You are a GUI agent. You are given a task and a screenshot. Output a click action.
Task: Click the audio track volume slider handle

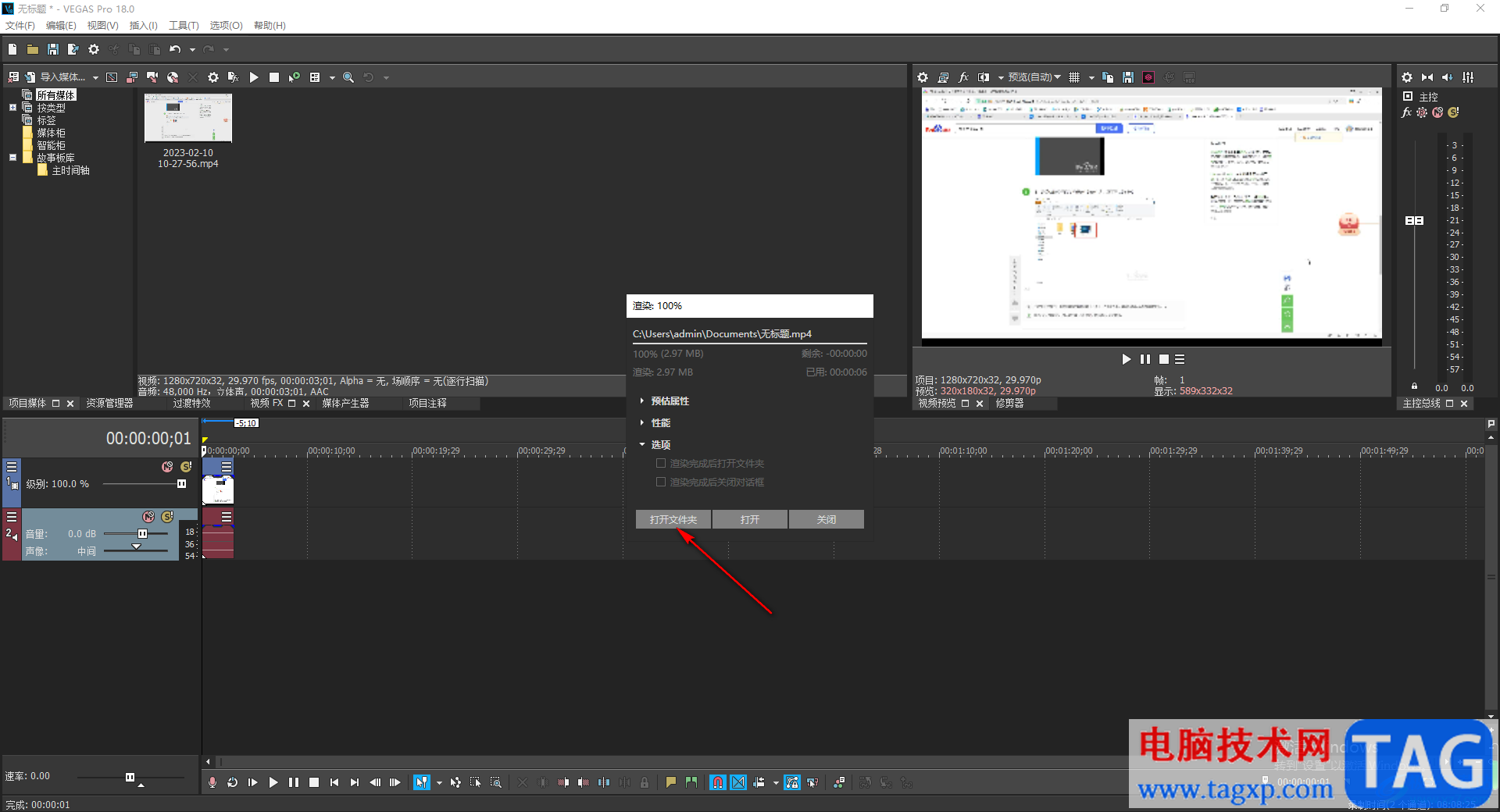142,533
